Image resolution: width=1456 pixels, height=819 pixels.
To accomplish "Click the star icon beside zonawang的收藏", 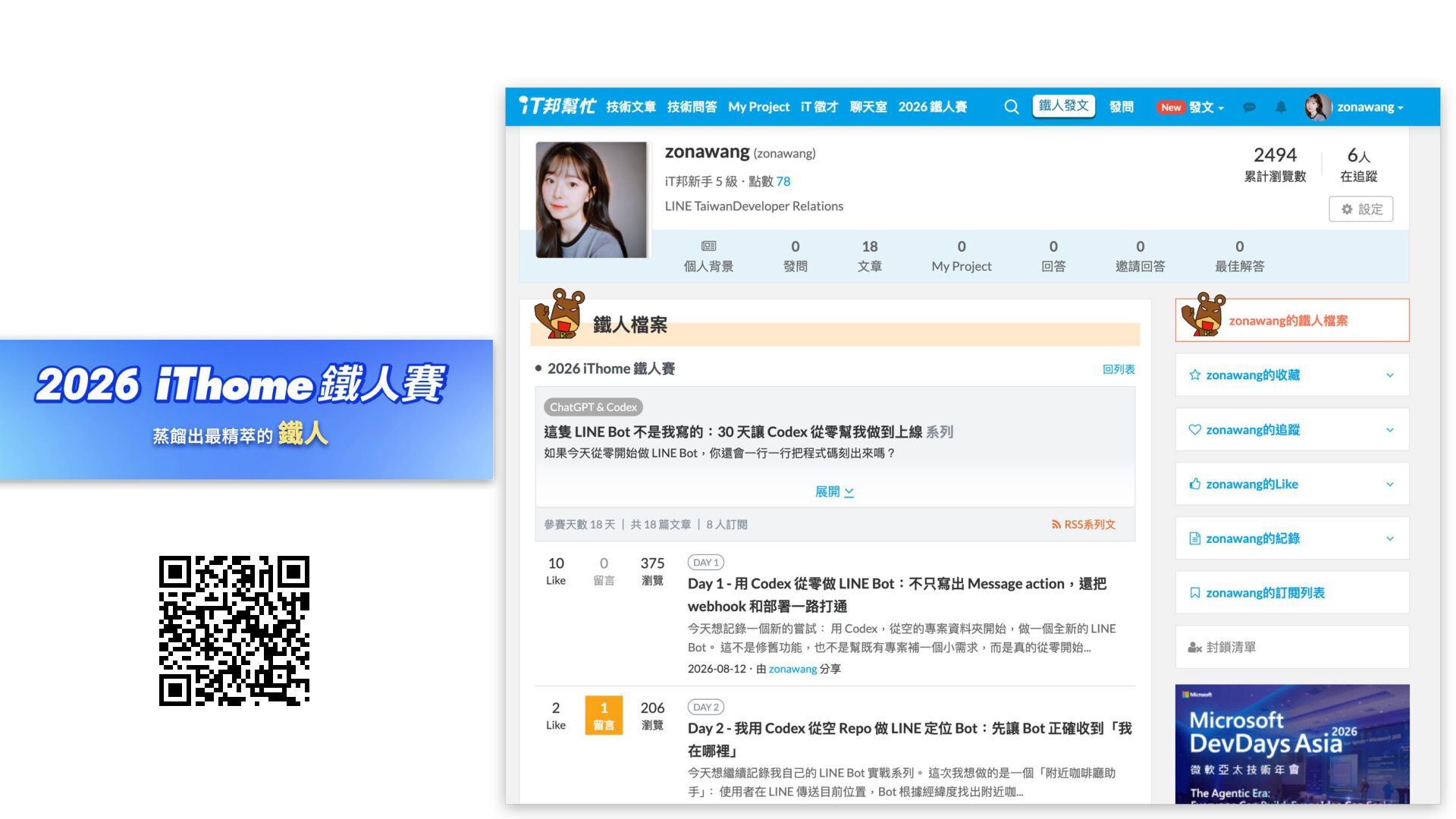I will click(1195, 375).
